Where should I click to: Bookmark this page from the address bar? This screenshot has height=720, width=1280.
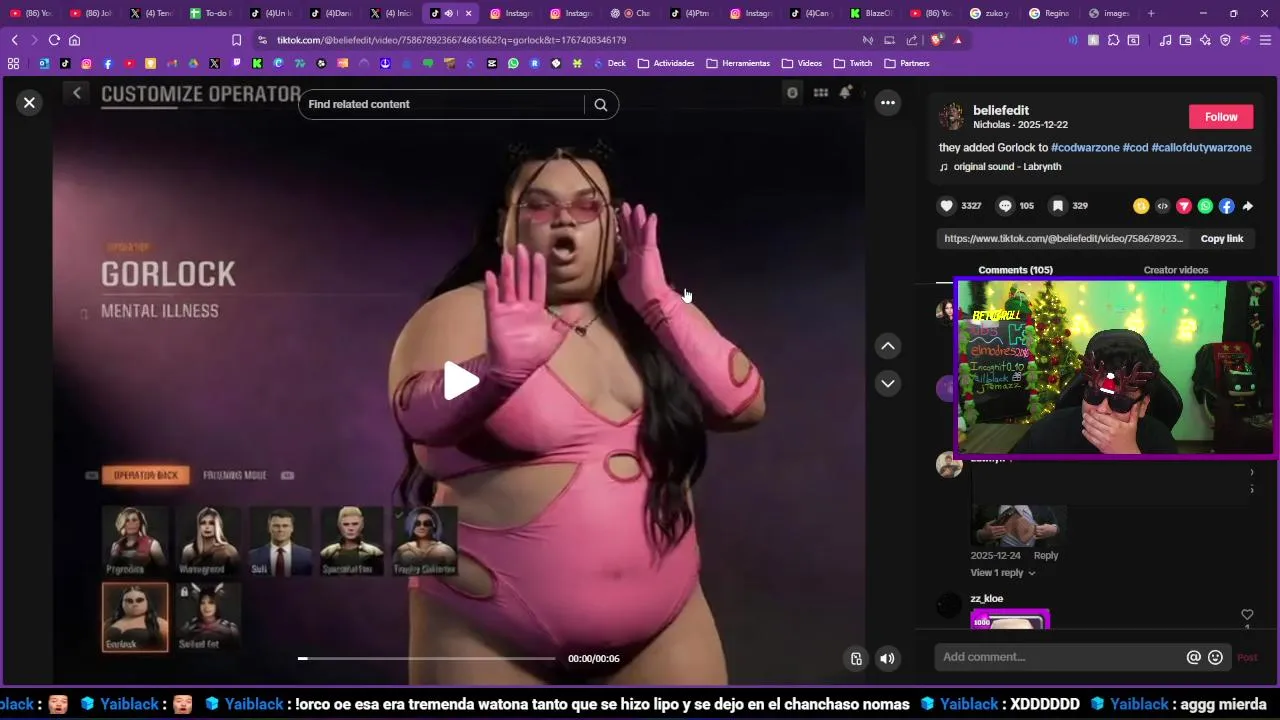236,40
